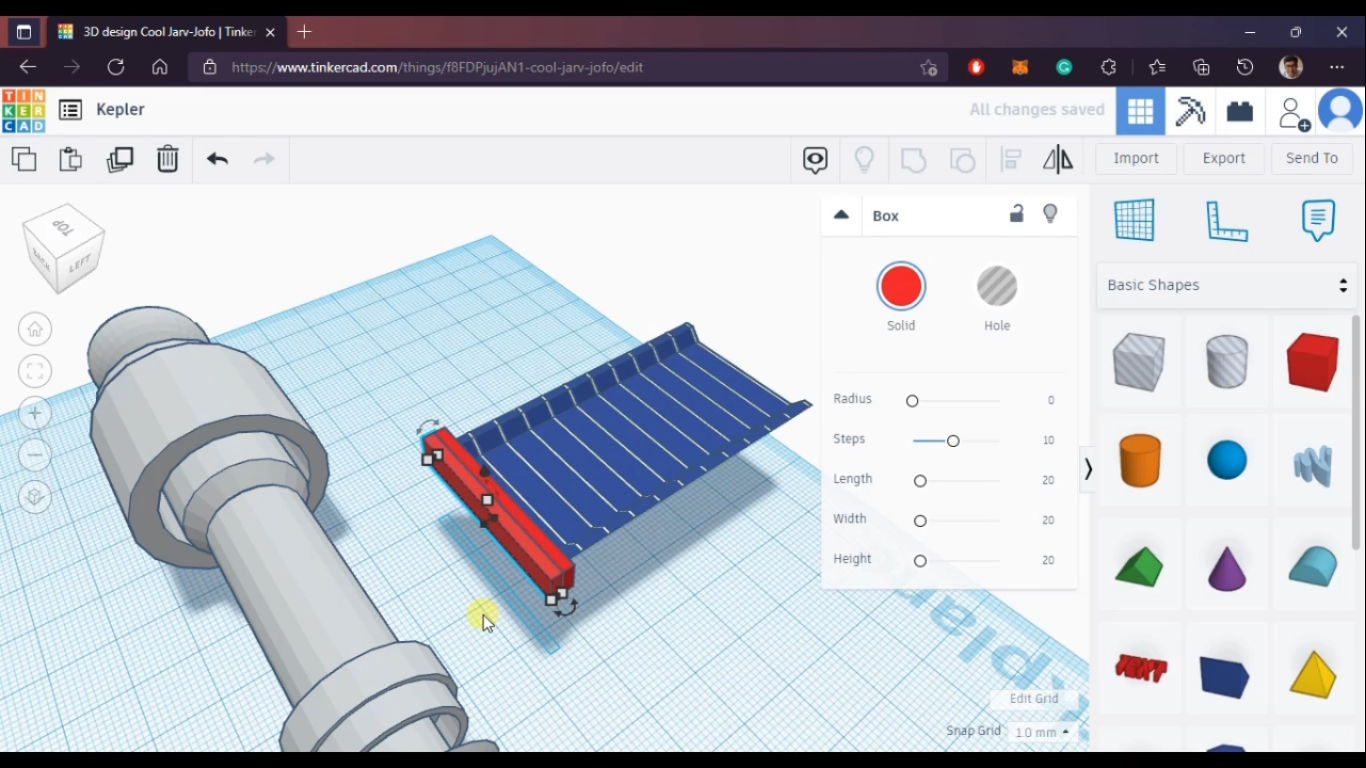Undo the last action
1366x768 pixels.
coord(217,159)
